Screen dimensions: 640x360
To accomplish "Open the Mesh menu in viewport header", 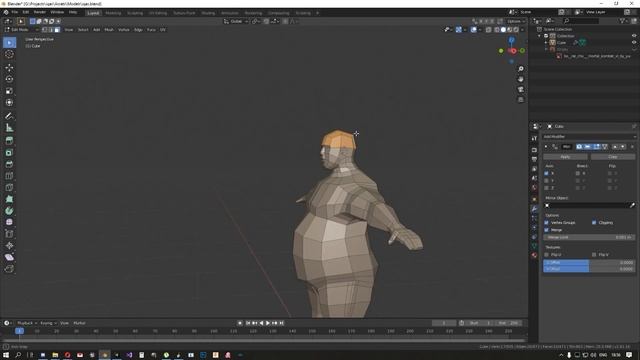I will [109, 30].
